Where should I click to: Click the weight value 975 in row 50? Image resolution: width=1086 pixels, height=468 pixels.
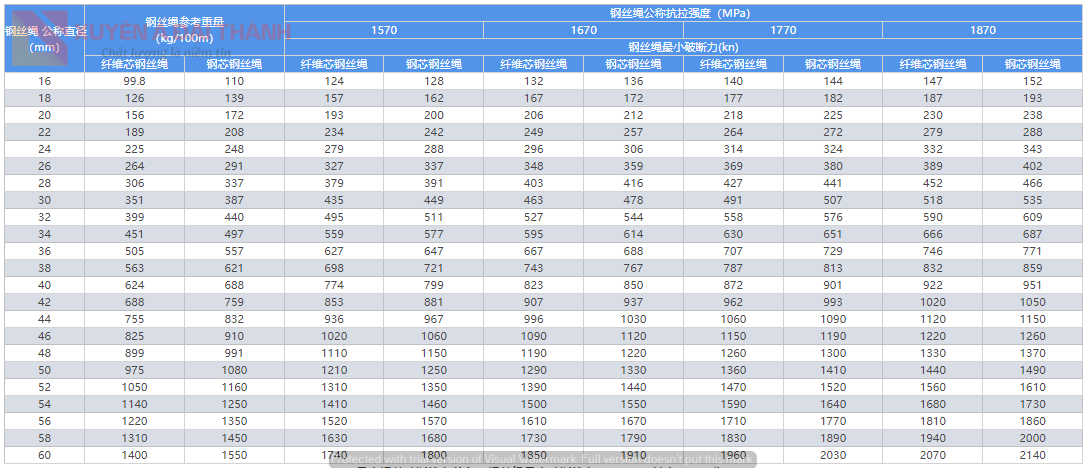coord(134,370)
